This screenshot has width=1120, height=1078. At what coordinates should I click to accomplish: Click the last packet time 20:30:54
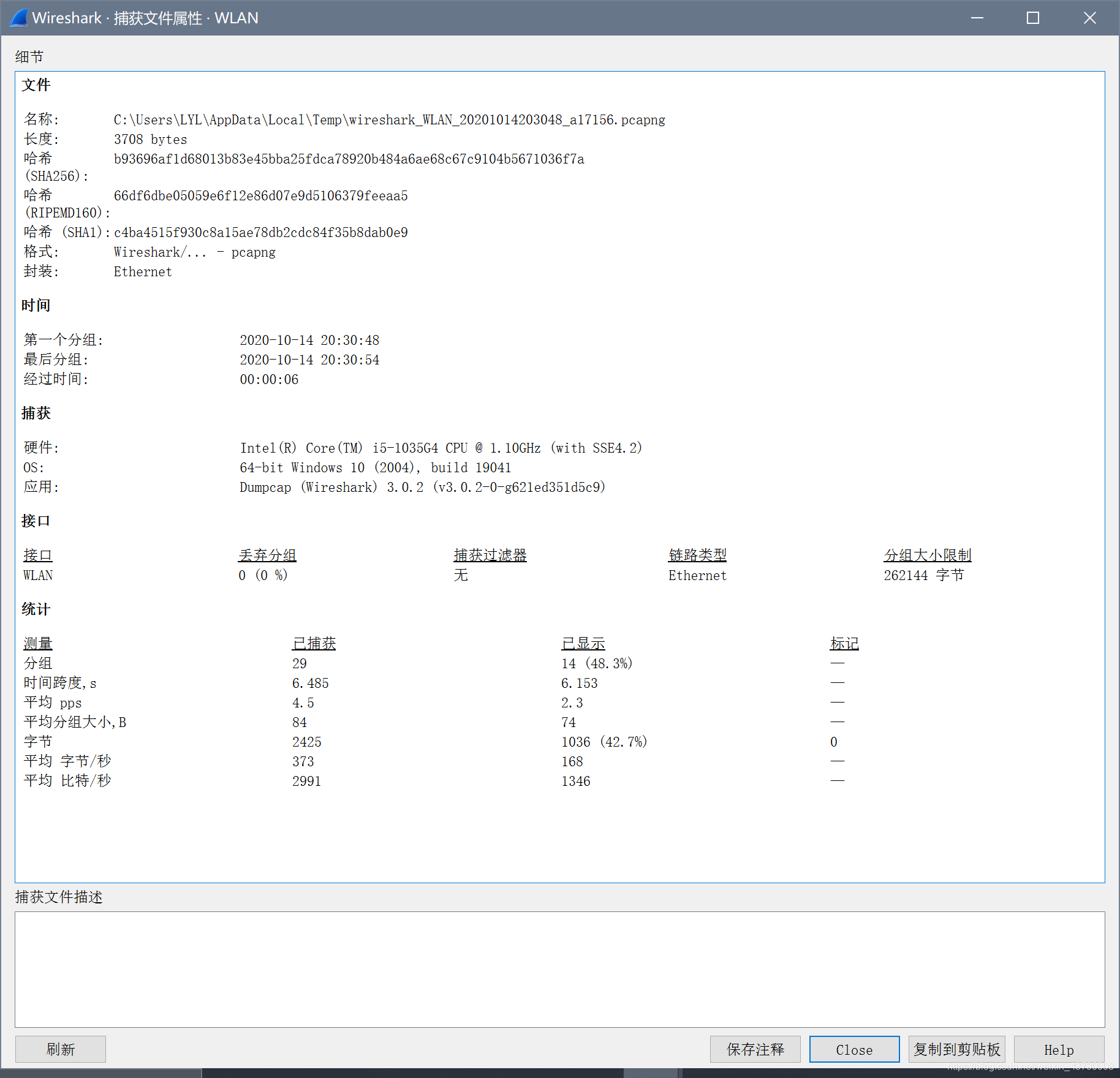coord(309,360)
